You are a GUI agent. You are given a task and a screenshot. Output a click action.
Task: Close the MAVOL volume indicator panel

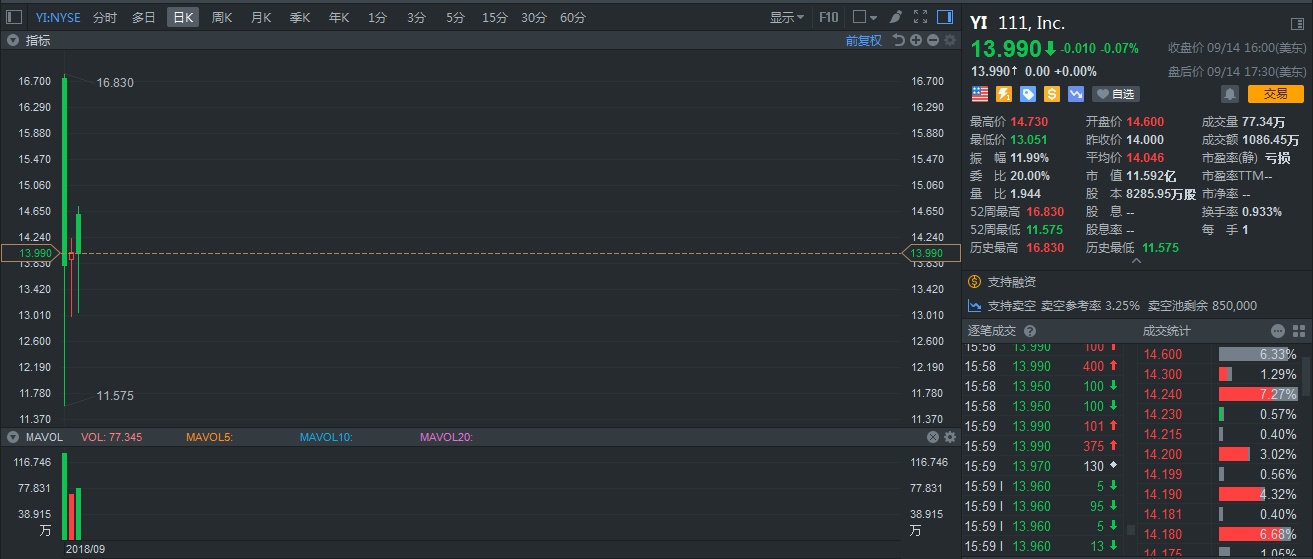(x=932, y=437)
